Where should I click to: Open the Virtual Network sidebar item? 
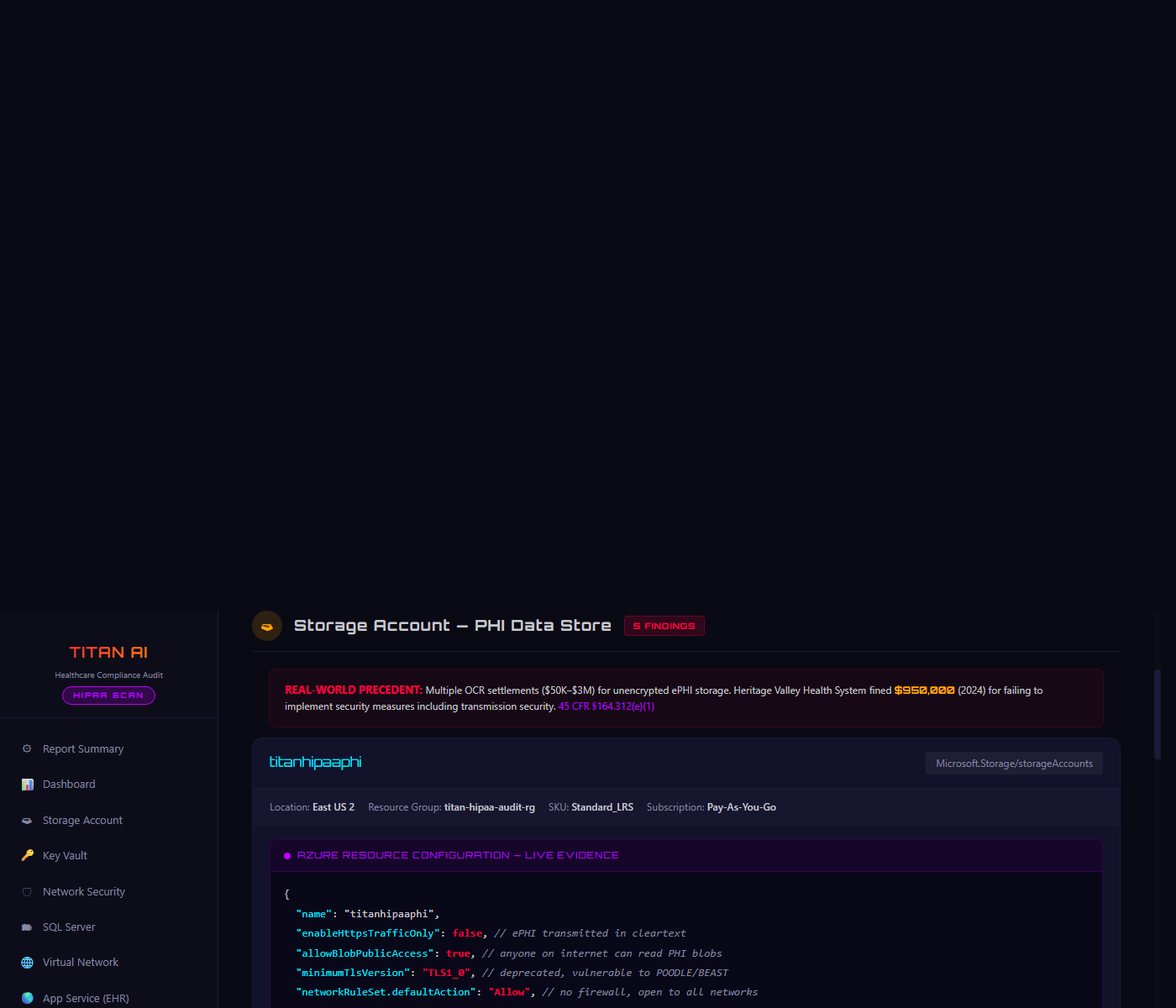click(81, 963)
